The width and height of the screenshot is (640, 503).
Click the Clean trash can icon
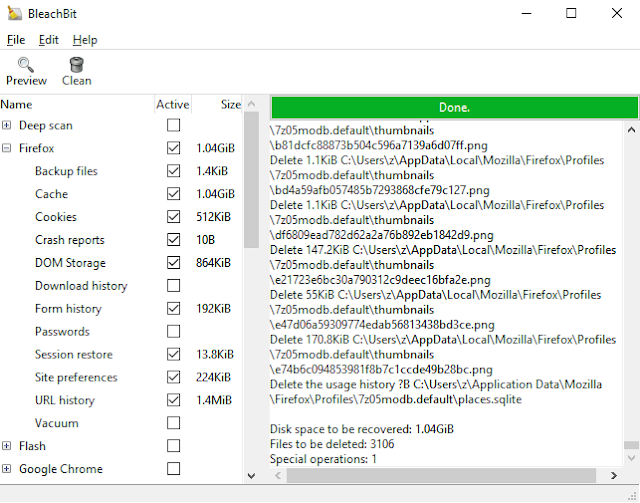(x=76, y=65)
